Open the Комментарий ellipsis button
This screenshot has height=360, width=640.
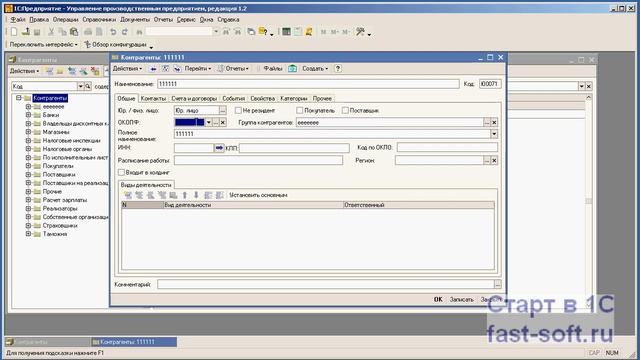click(498, 284)
